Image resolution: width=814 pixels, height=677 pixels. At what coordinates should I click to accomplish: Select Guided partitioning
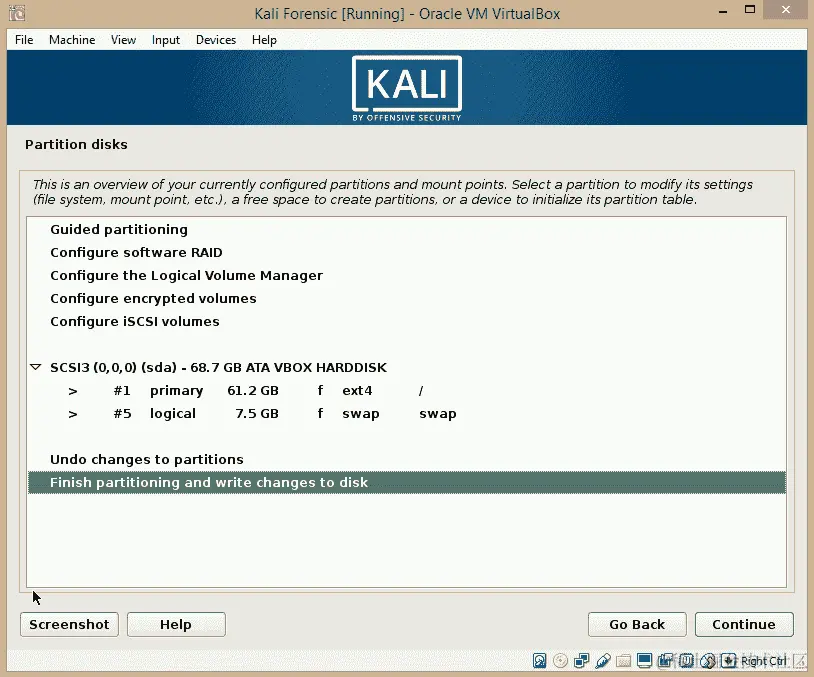click(406, 229)
